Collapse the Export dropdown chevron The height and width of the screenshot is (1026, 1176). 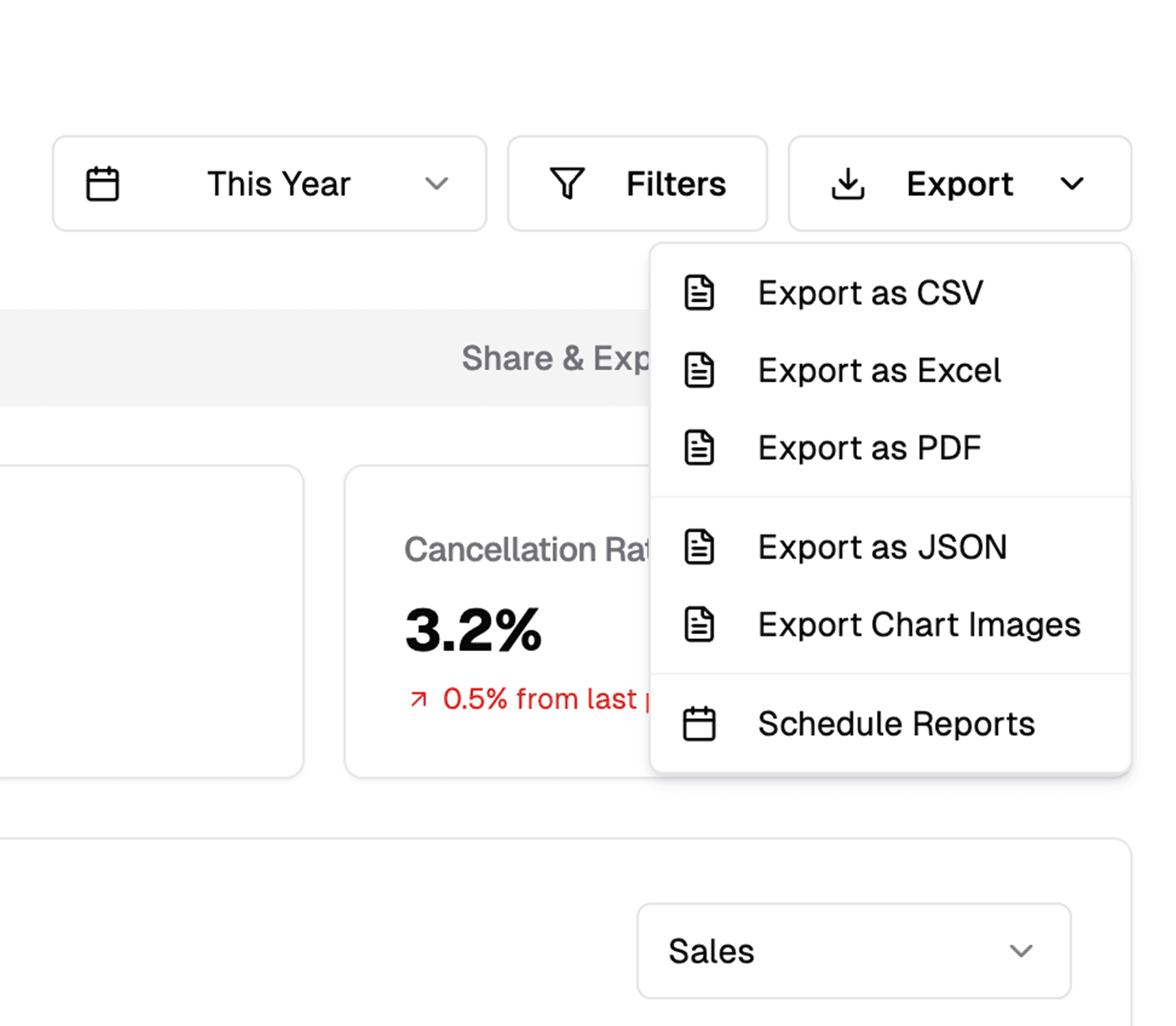pyautogui.click(x=1072, y=183)
